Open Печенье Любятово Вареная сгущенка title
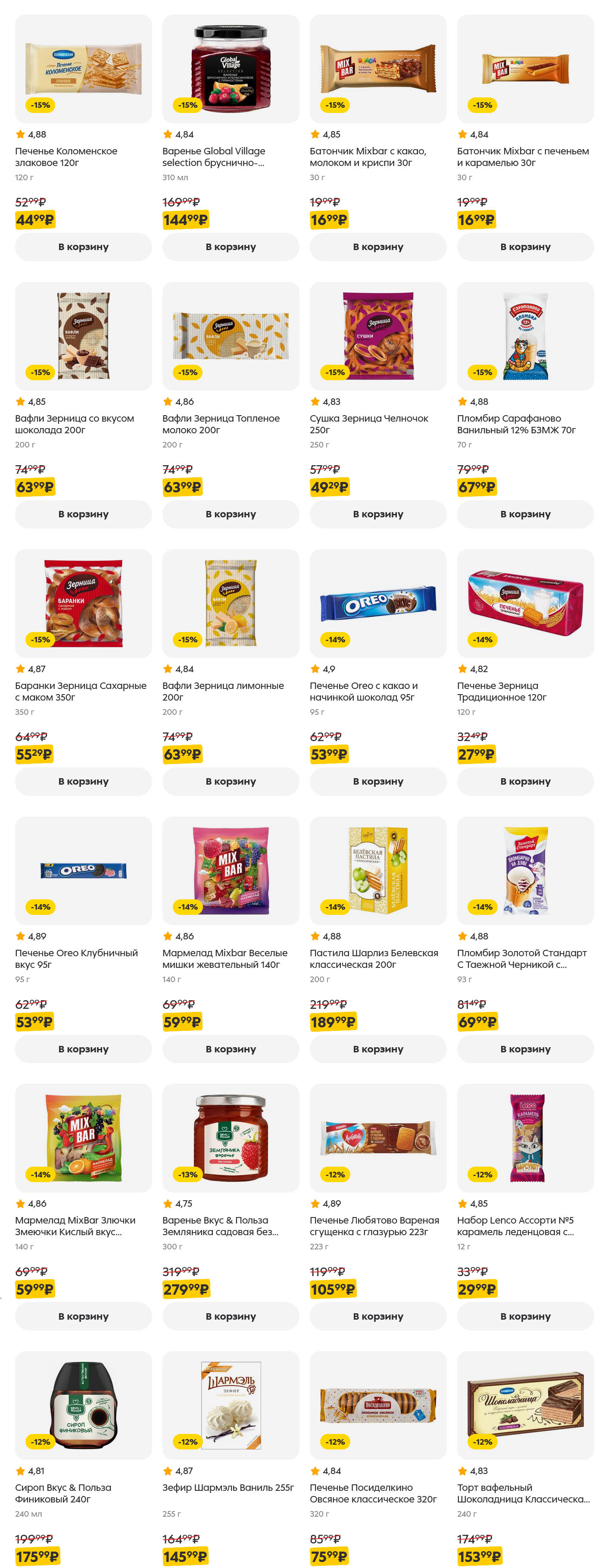Image resolution: width=608 pixels, height=1568 pixels. pos(374,1225)
